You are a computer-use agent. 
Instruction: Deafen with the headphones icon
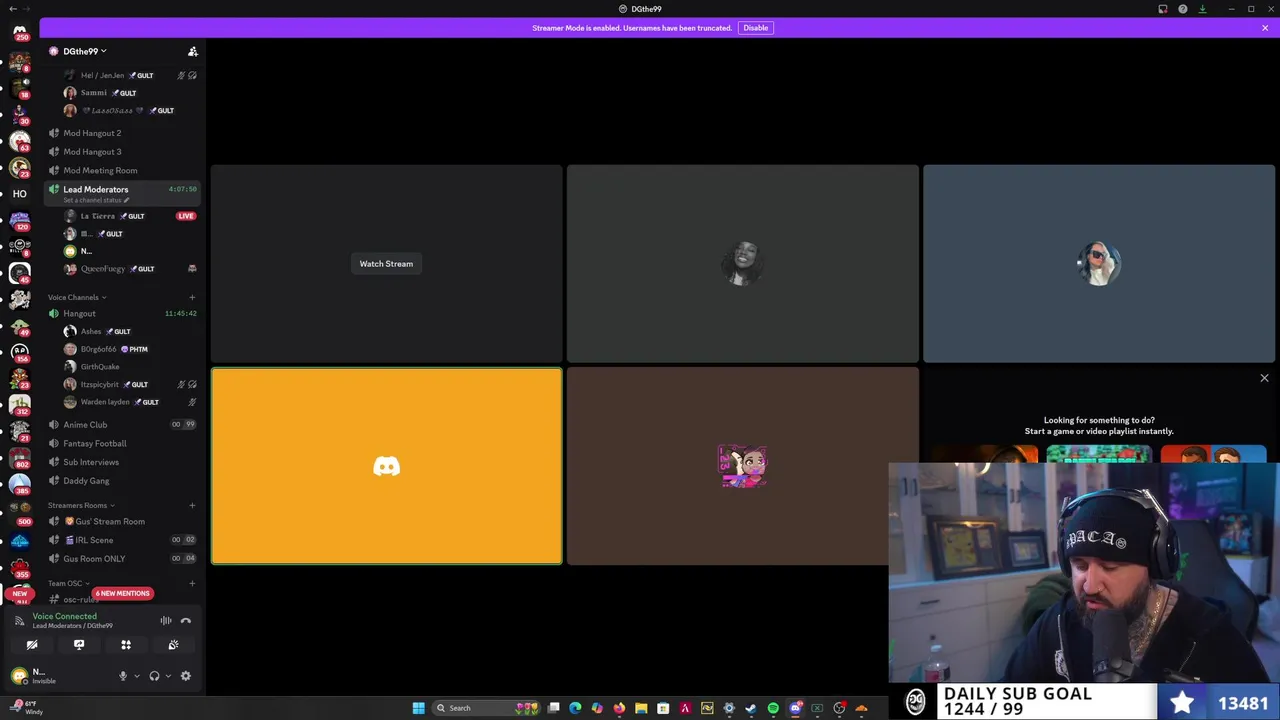(x=154, y=676)
